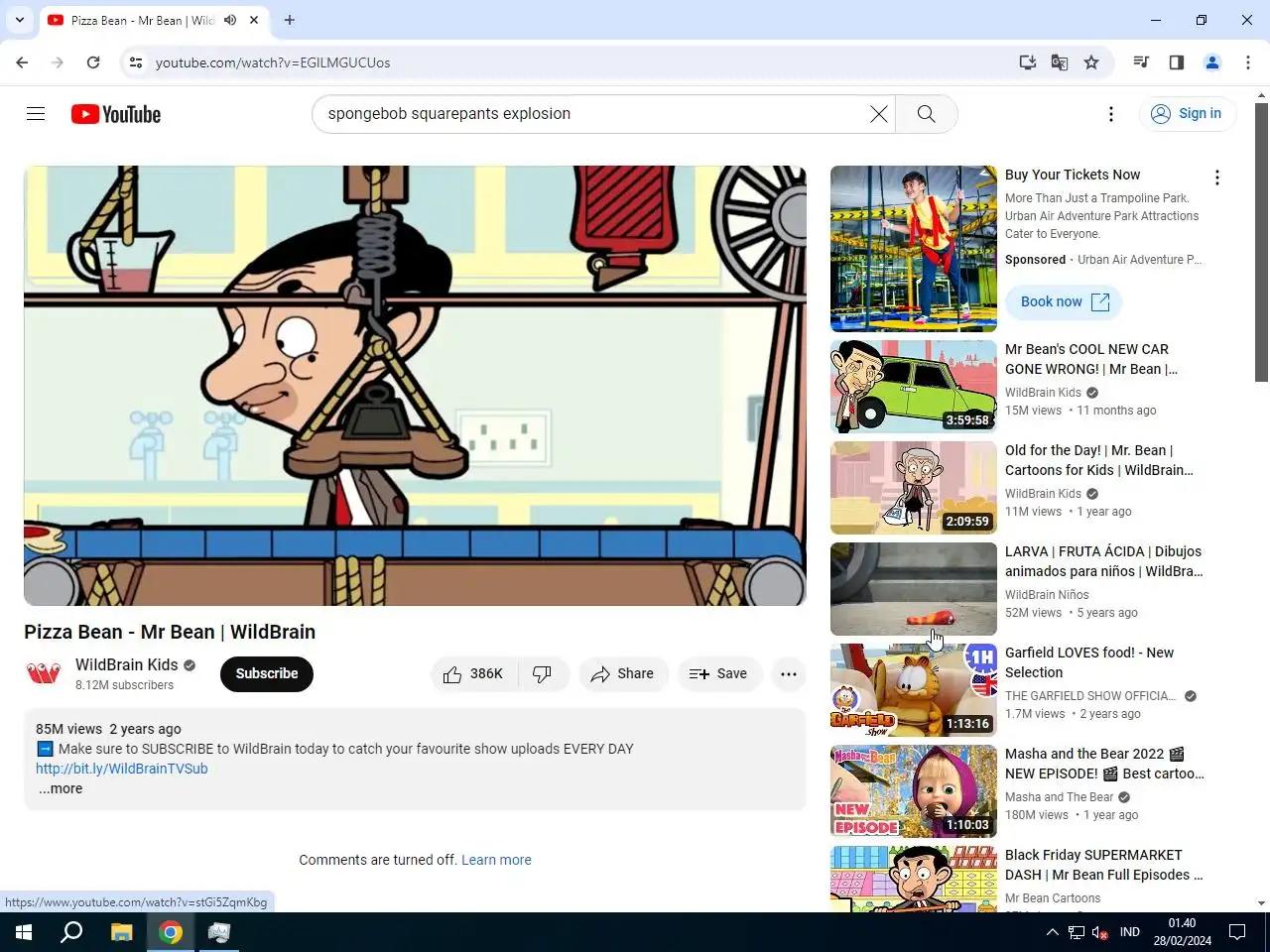Image resolution: width=1270 pixels, height=952 pixels.
Task: Dislike the Pizza Bean video
Action: [544, 674]
